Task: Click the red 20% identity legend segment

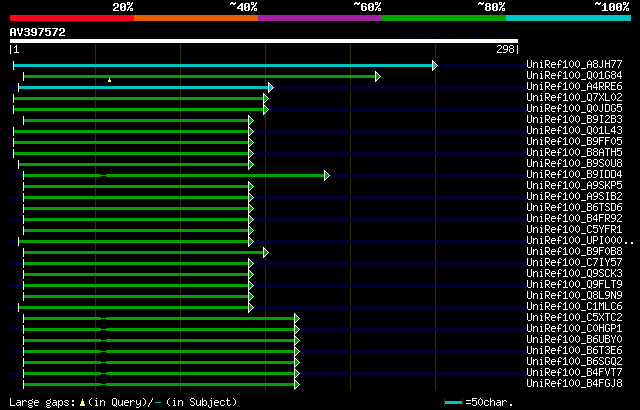Action: pos(72,18)
